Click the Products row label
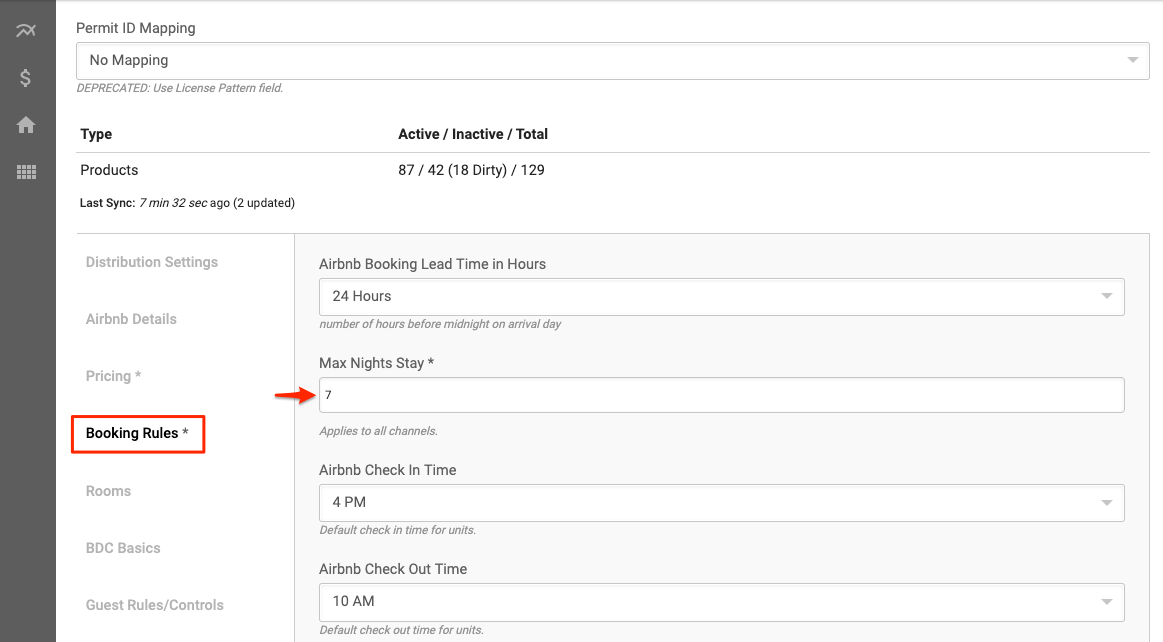 (109, 170)
